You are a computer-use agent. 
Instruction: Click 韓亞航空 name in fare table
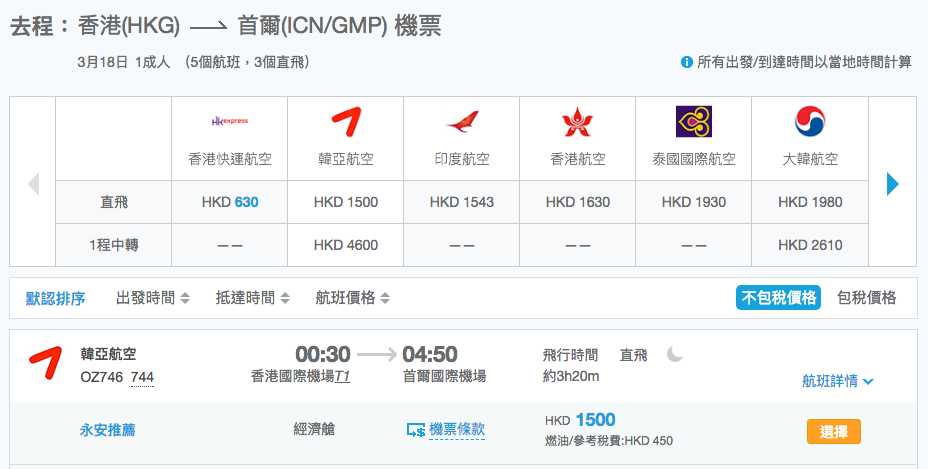(x=346, y=159)
